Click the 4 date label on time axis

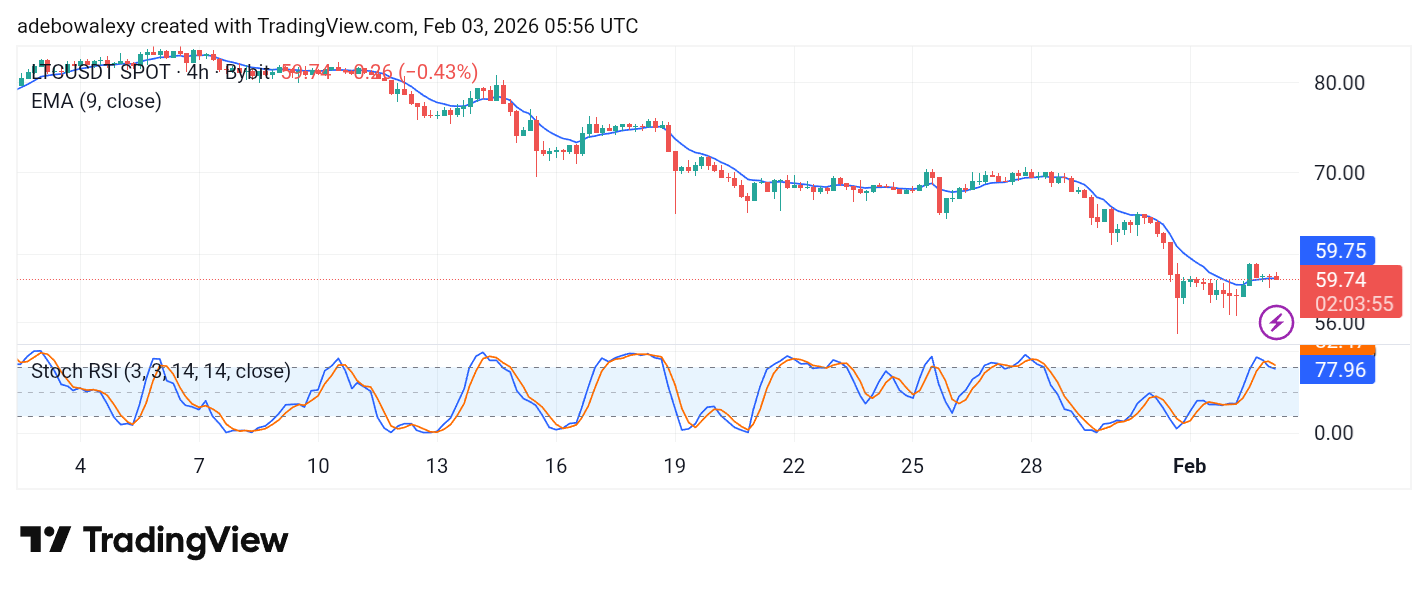click(80, 466)
